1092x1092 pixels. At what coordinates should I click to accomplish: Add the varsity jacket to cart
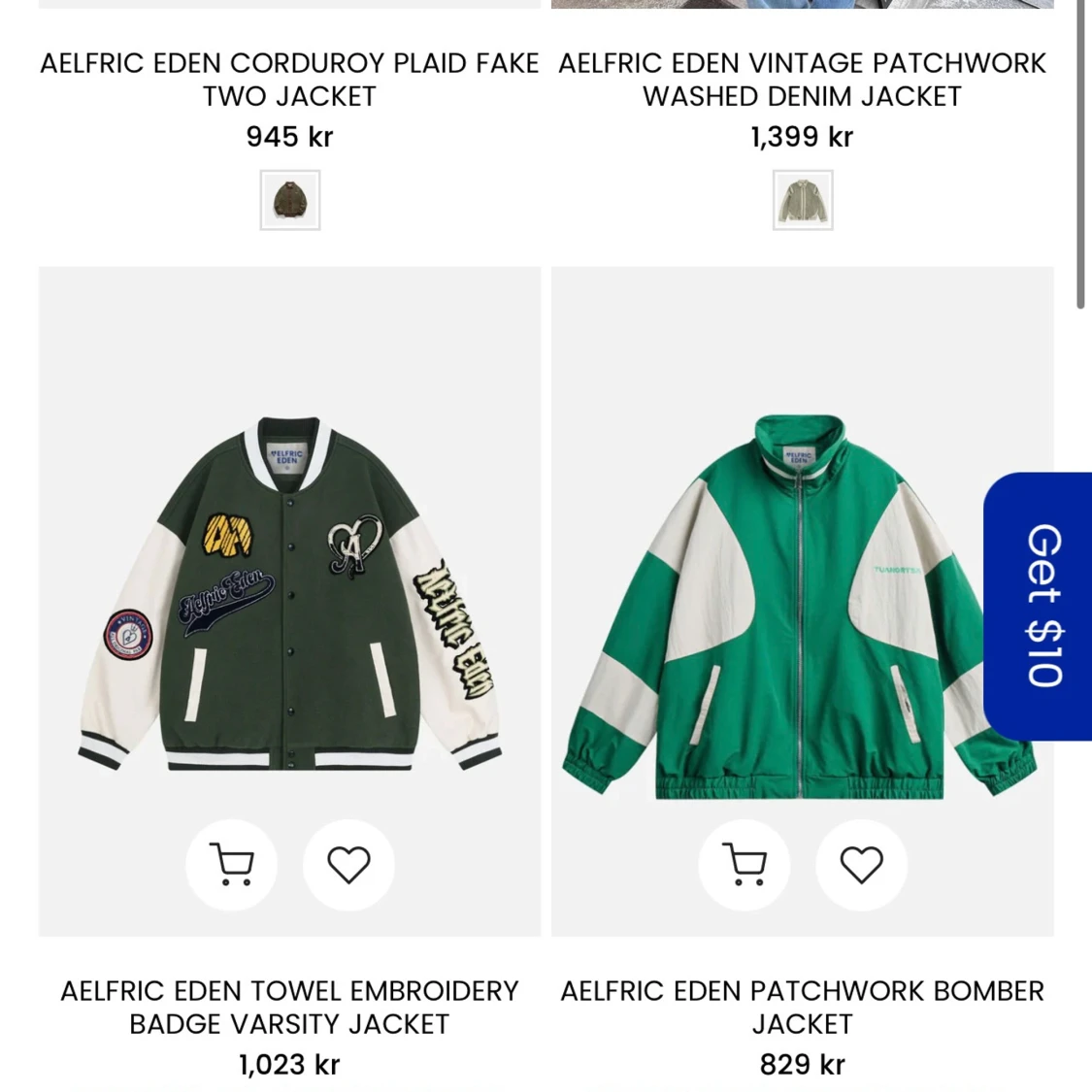coord(231,864)
